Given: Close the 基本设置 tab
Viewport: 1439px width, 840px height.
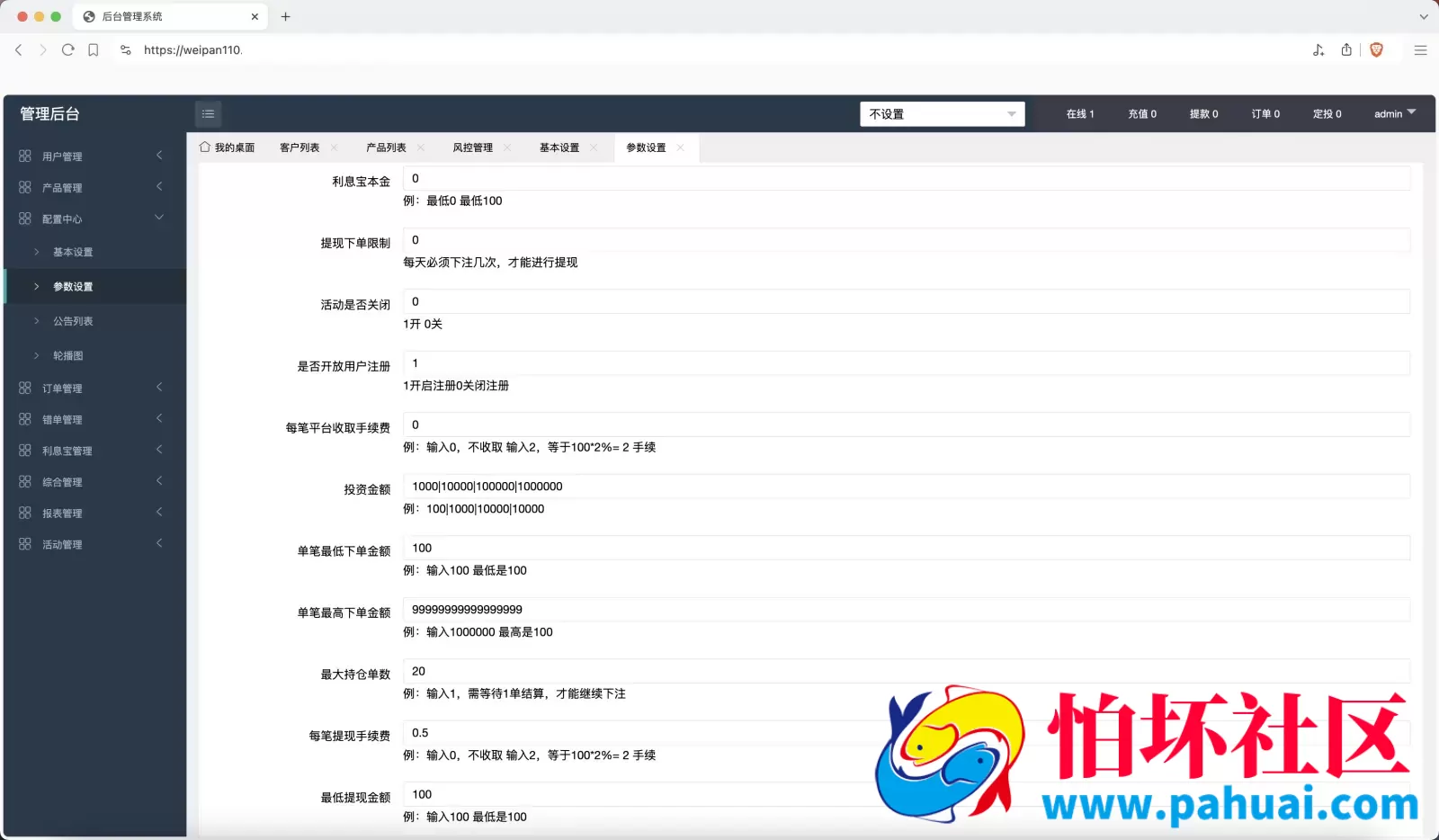Looking at the screenshot, I should [x=594, y=147].
